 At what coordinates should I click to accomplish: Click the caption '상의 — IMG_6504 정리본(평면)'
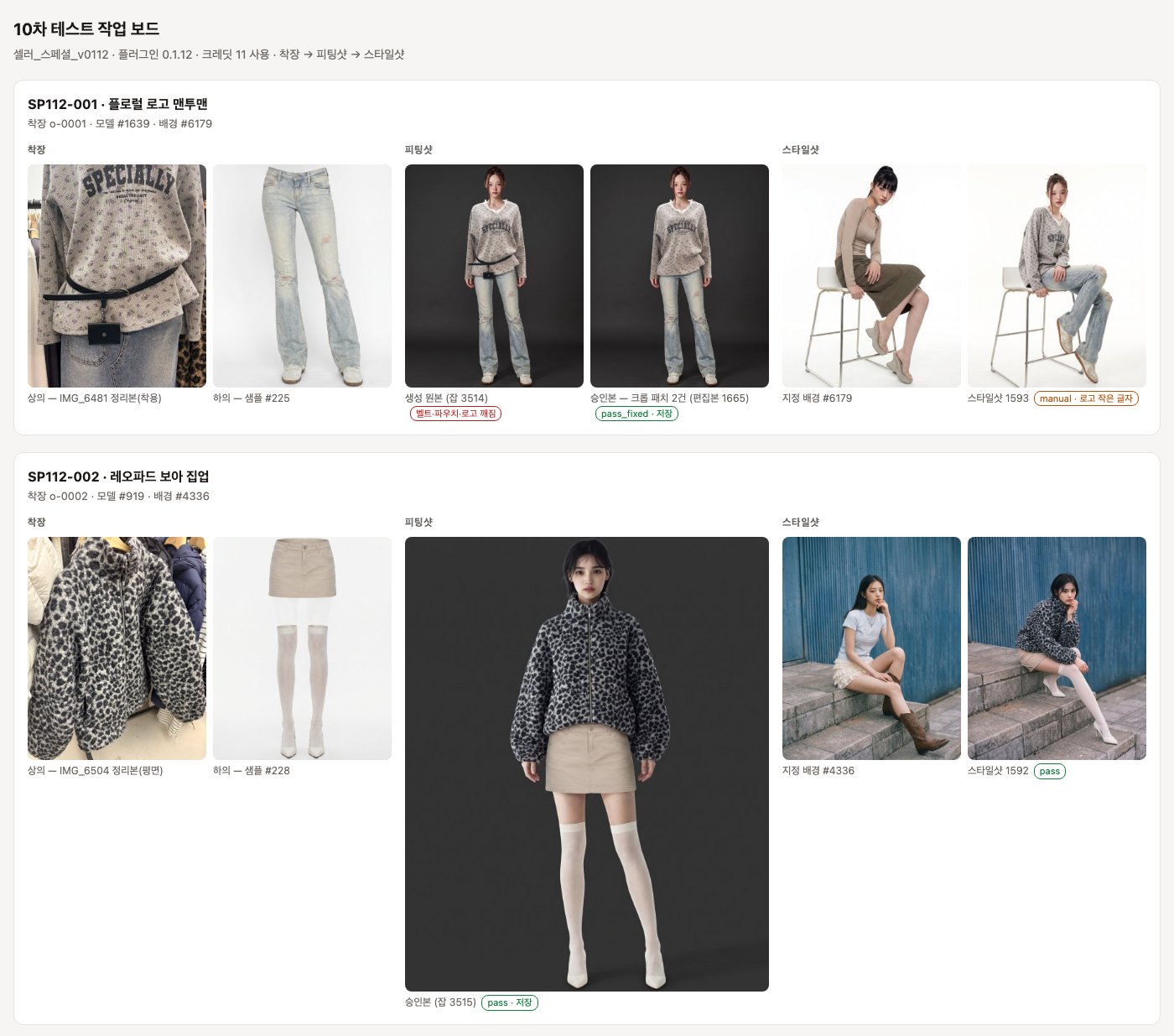point(96,771)
